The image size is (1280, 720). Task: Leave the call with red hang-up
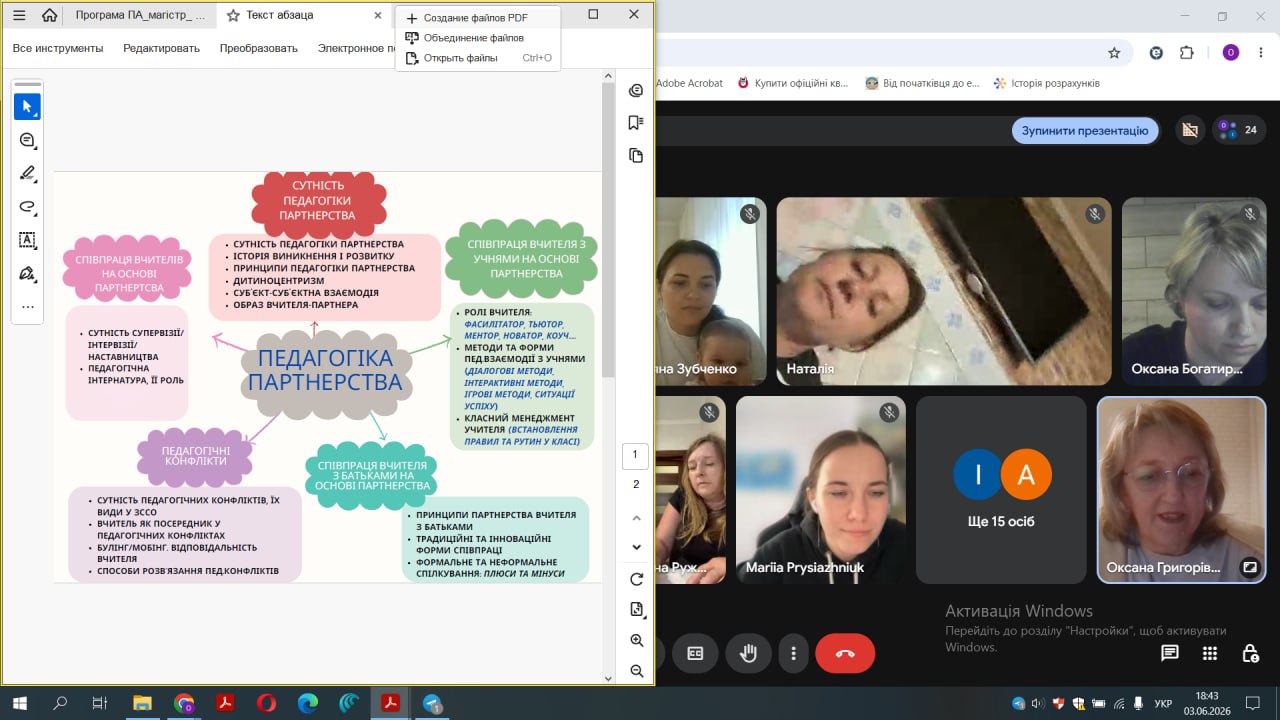tap(845, 654)
